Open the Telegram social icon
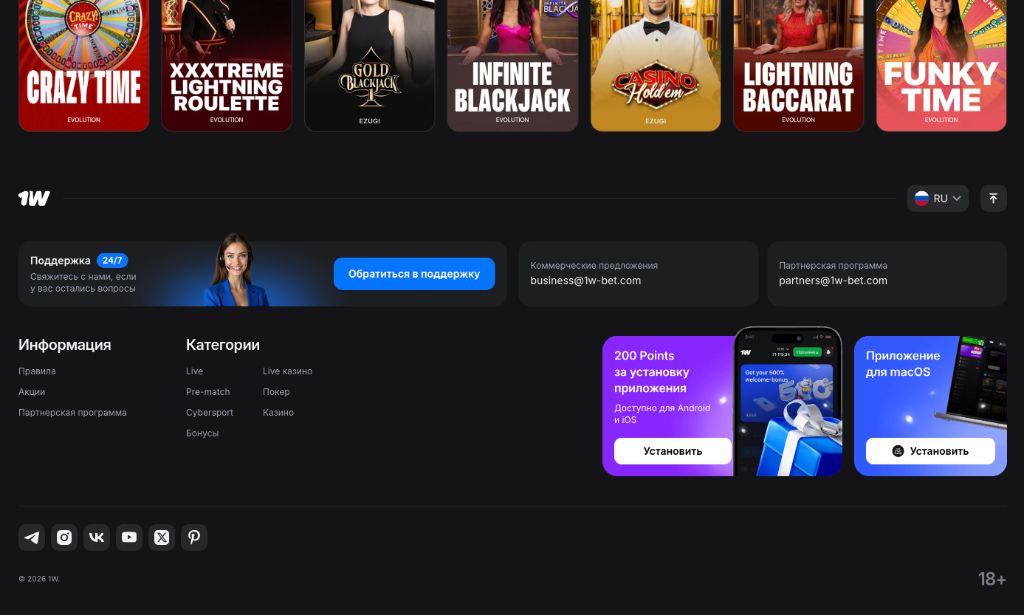 click(x=32, y=537)
